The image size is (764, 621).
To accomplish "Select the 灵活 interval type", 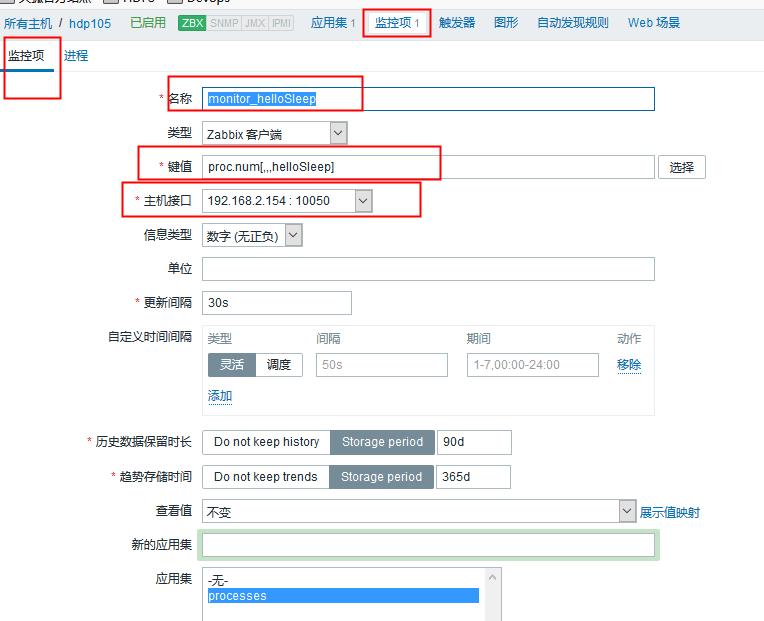I will click(232, 365).
